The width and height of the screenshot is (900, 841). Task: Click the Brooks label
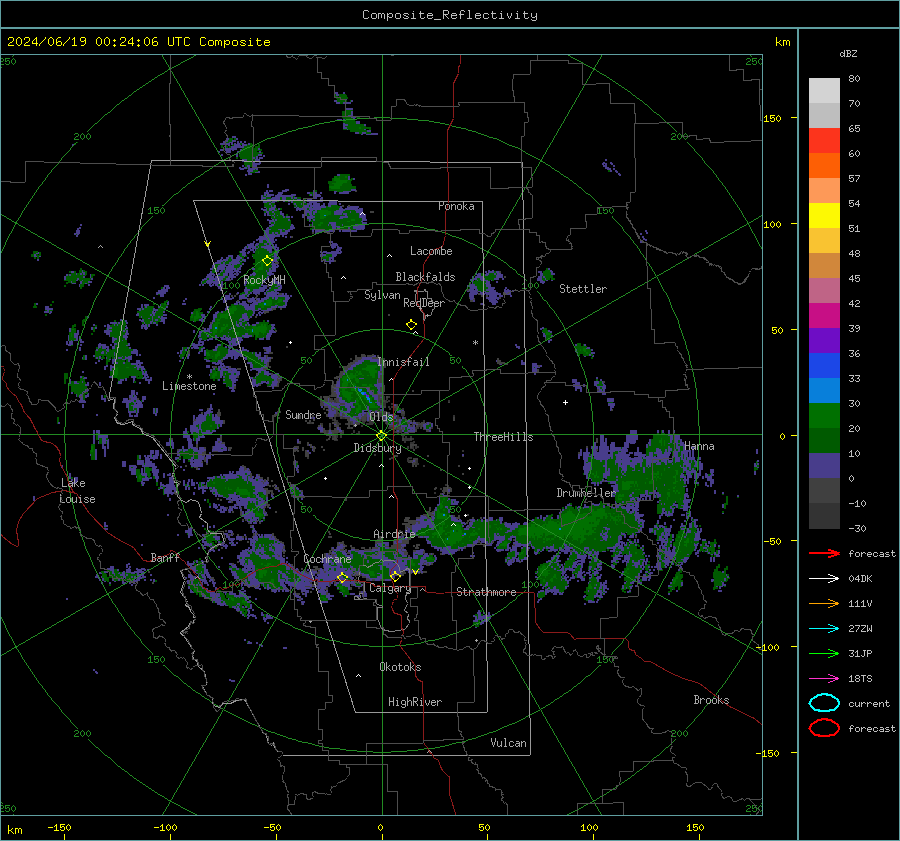coord(711,700)
